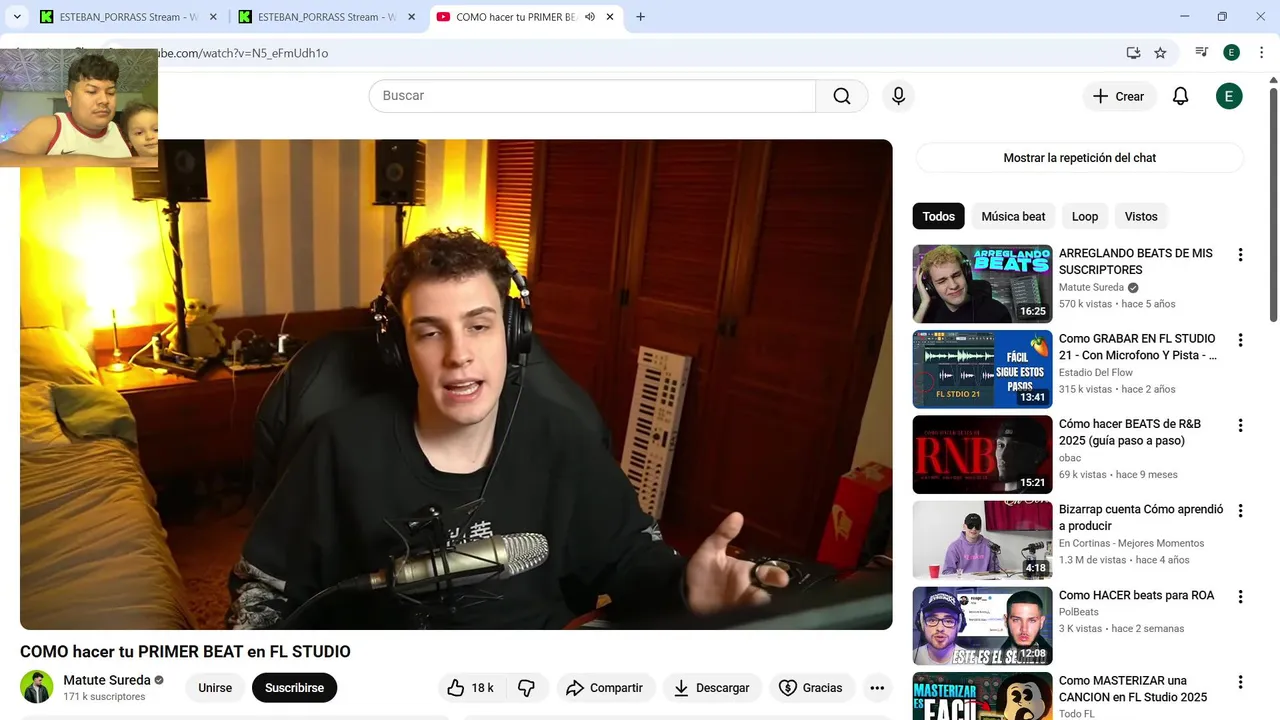The height and width of the screenshot is (720, 1280).
Task: Show the chat replay
Action: (1079, 158)
